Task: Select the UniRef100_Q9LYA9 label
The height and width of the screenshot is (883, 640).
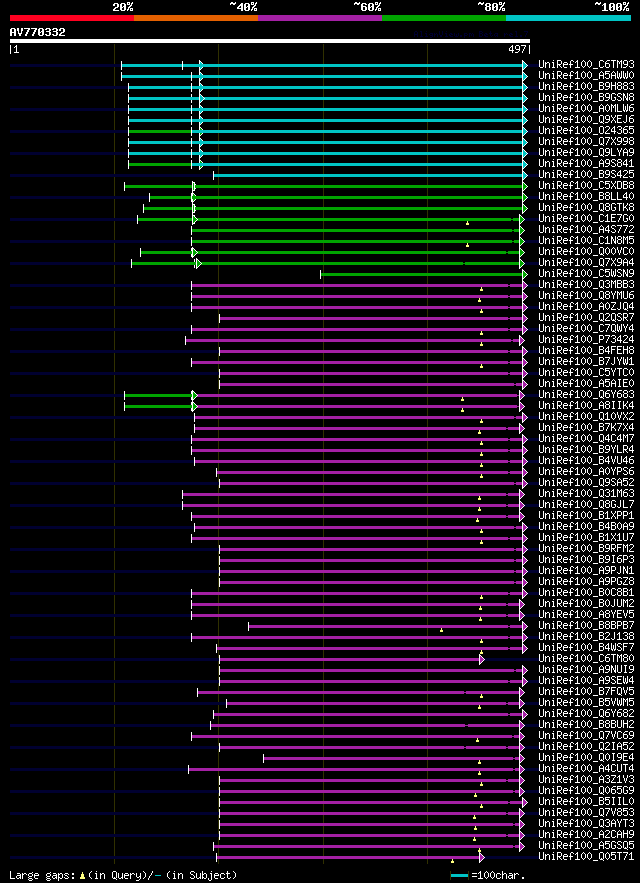Action: (x=586, y=153)
